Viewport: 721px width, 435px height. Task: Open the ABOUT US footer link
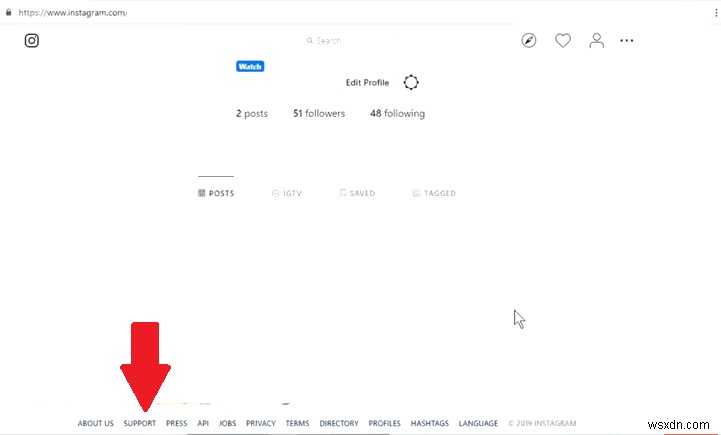[x=96, y=423]
